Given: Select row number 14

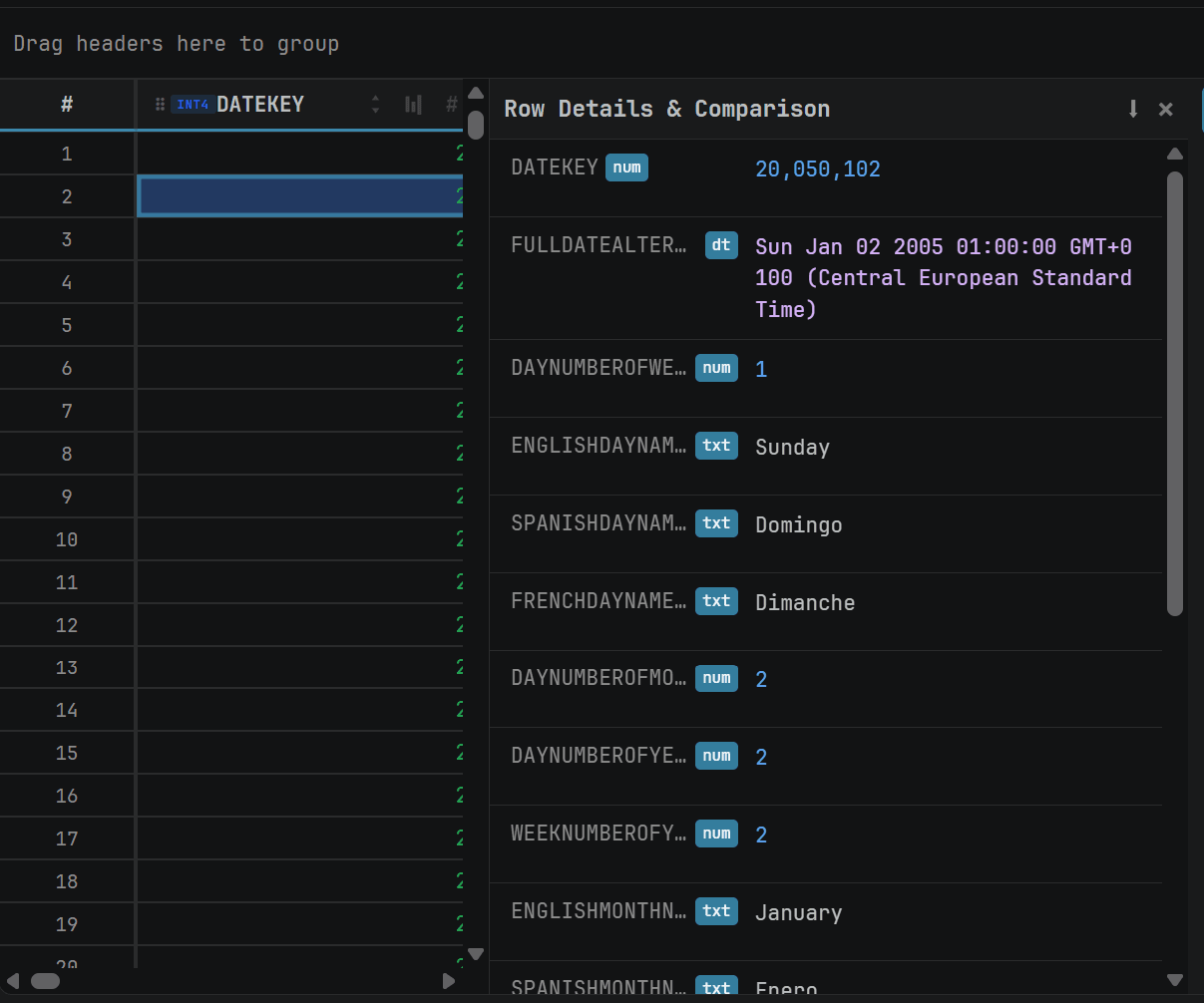Looking at the screenshot, I should (x=67, y=710).
